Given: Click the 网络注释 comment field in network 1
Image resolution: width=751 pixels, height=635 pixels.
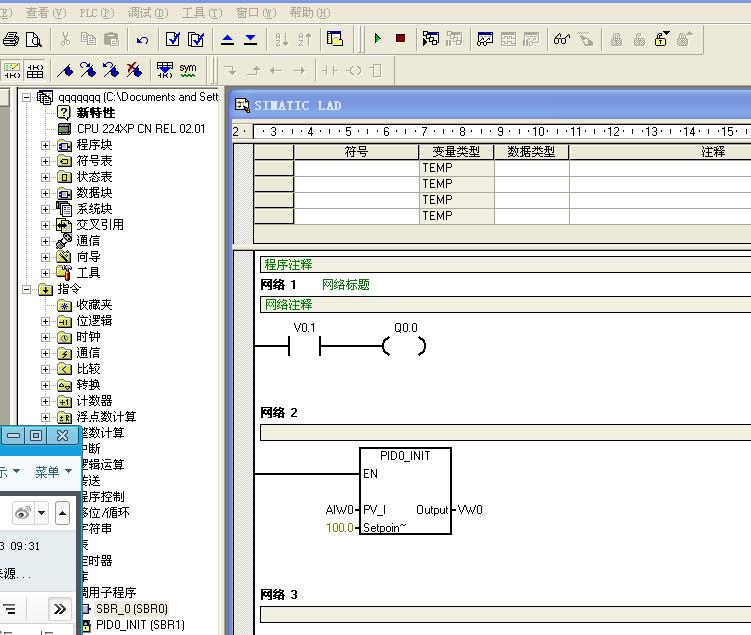Looking at the screenshot, I should coord(505,305).
